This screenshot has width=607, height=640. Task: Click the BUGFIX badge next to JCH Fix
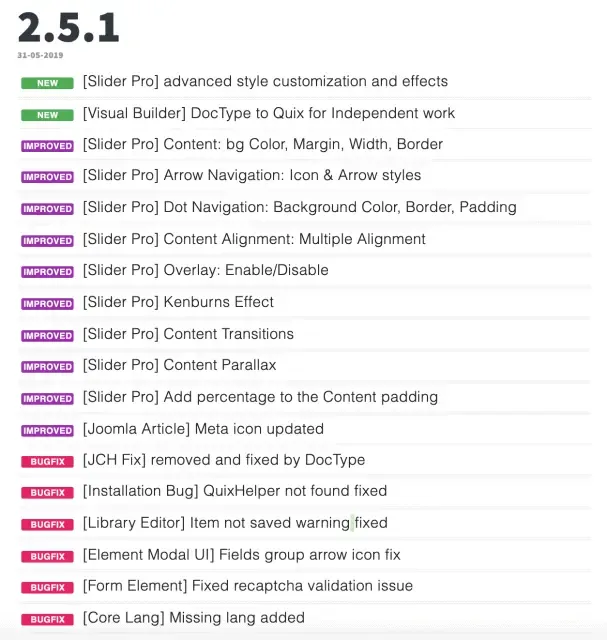click(47, 462)
